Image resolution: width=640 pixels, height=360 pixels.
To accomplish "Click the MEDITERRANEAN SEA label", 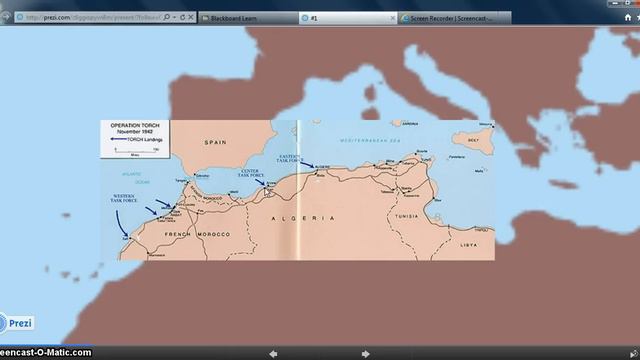I will click(x=370, y=140).
